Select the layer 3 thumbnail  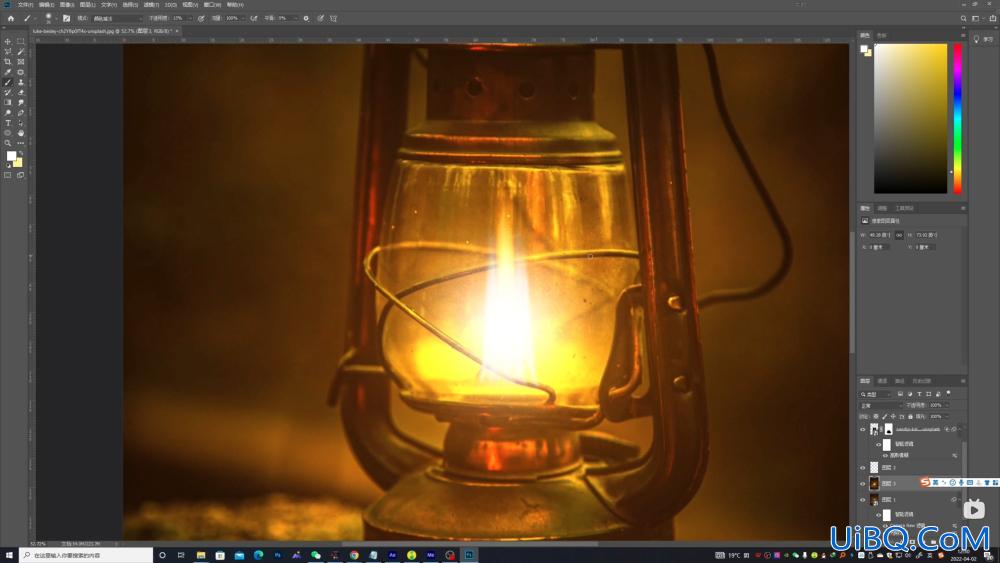[874, 484]
